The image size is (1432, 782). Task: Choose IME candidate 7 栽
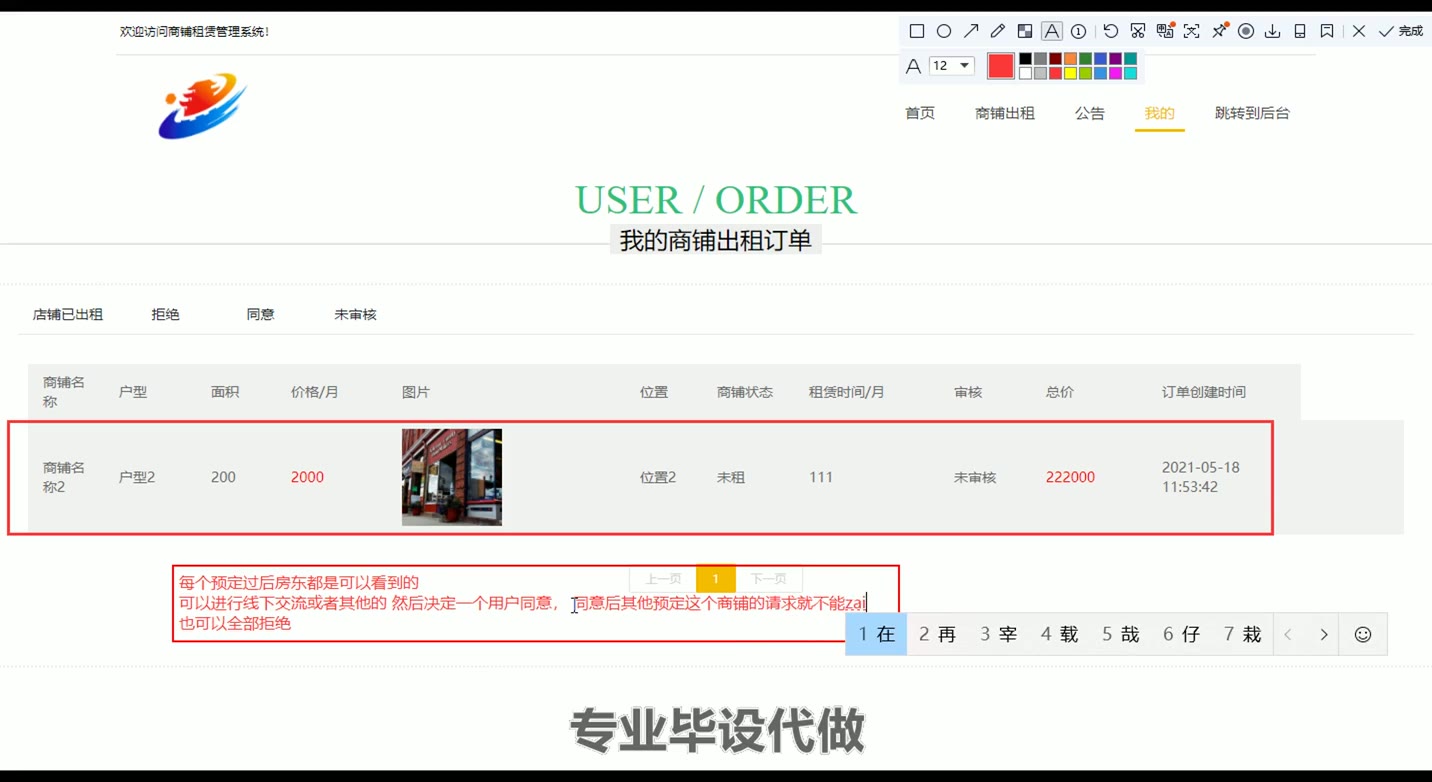click(x=1242, y=634)
